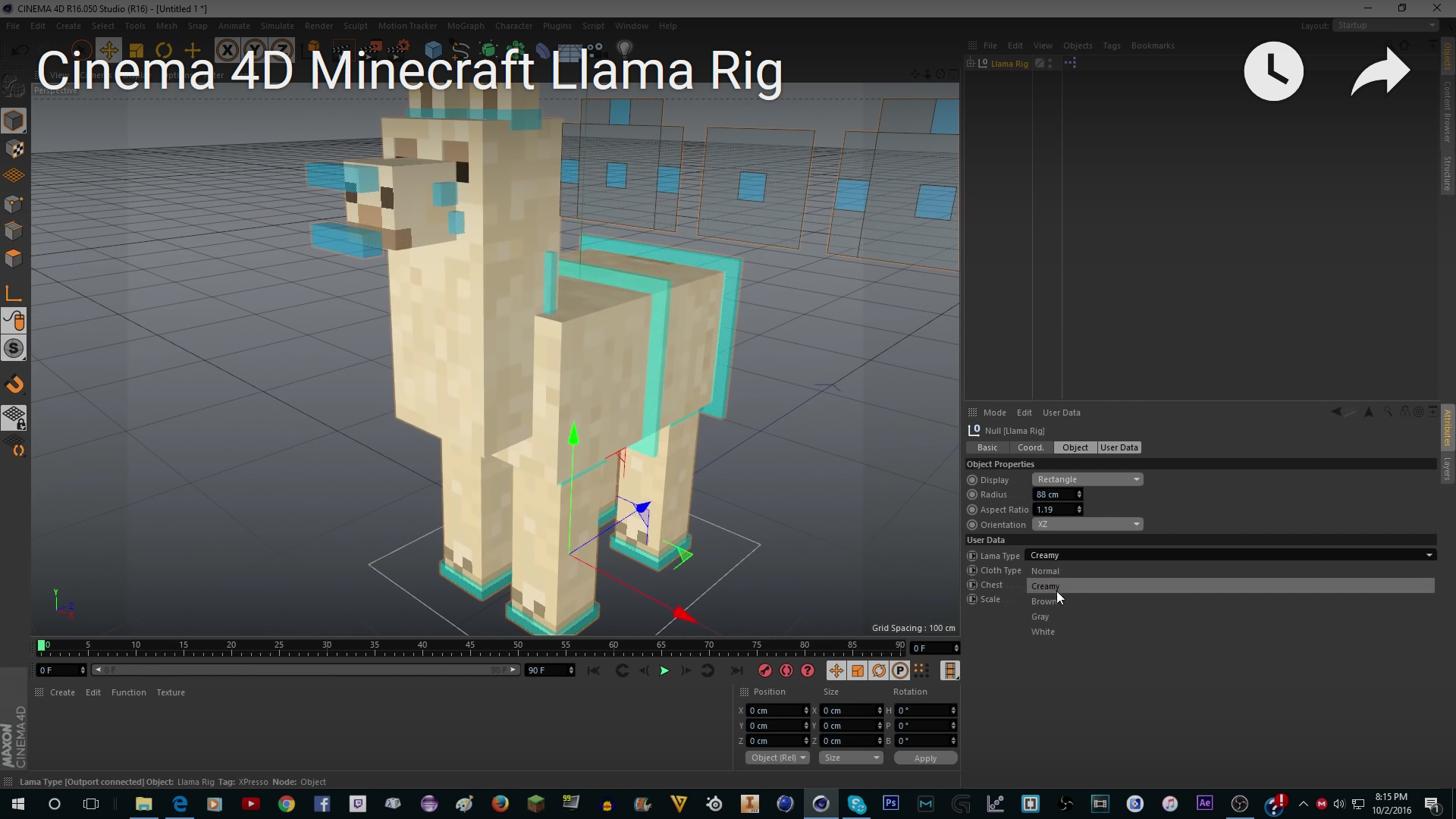The image size is (1456, 819).
Task: Open the Size mode dropdown
Action: coord(851,758)
